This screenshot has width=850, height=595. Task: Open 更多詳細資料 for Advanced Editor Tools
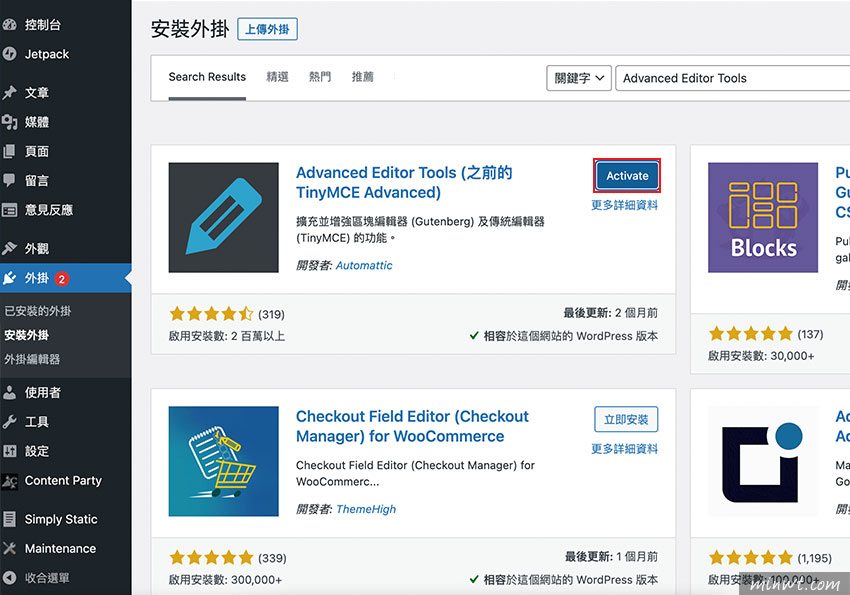[x=624, y=205]
